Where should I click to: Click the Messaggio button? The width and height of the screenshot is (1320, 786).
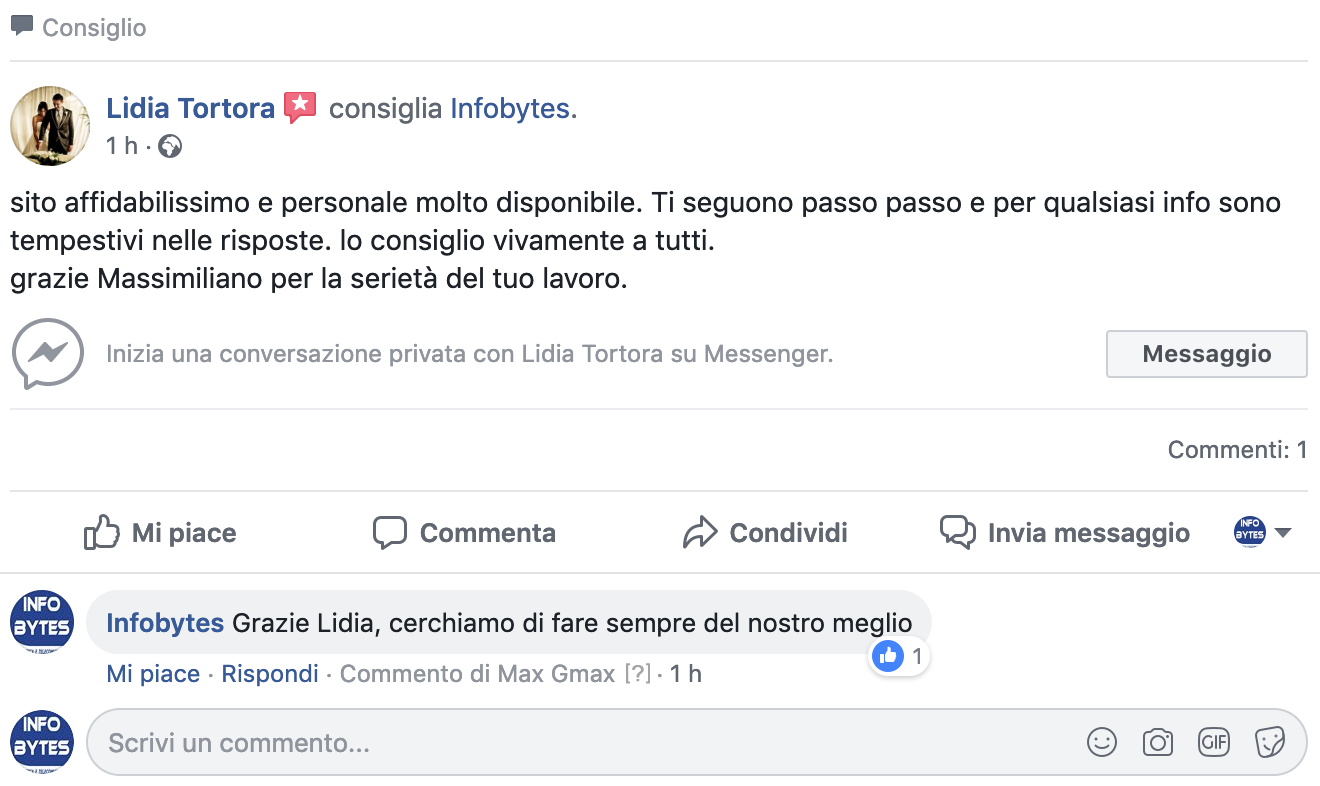[x=1206, y=354]
